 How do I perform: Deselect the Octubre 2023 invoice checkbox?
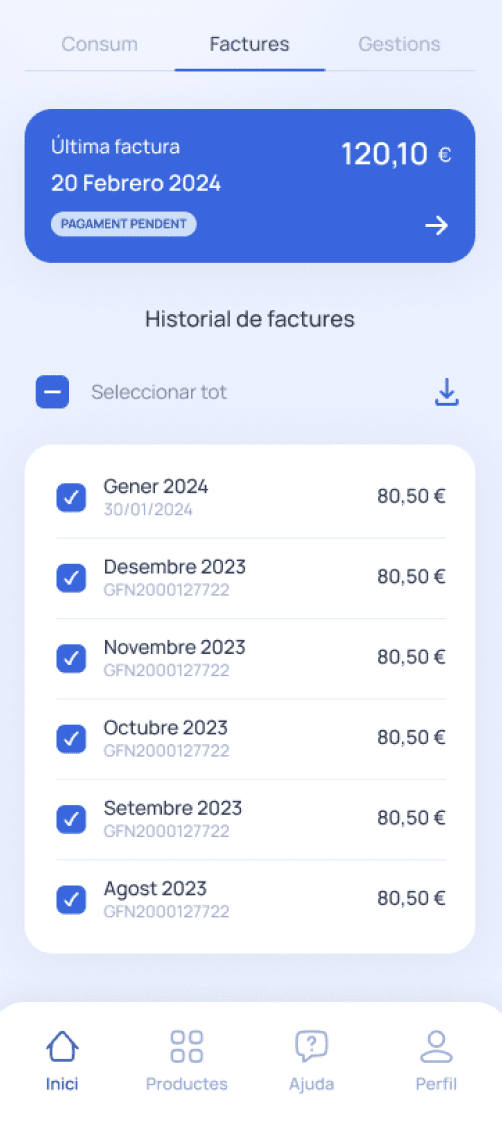(71, 739)
